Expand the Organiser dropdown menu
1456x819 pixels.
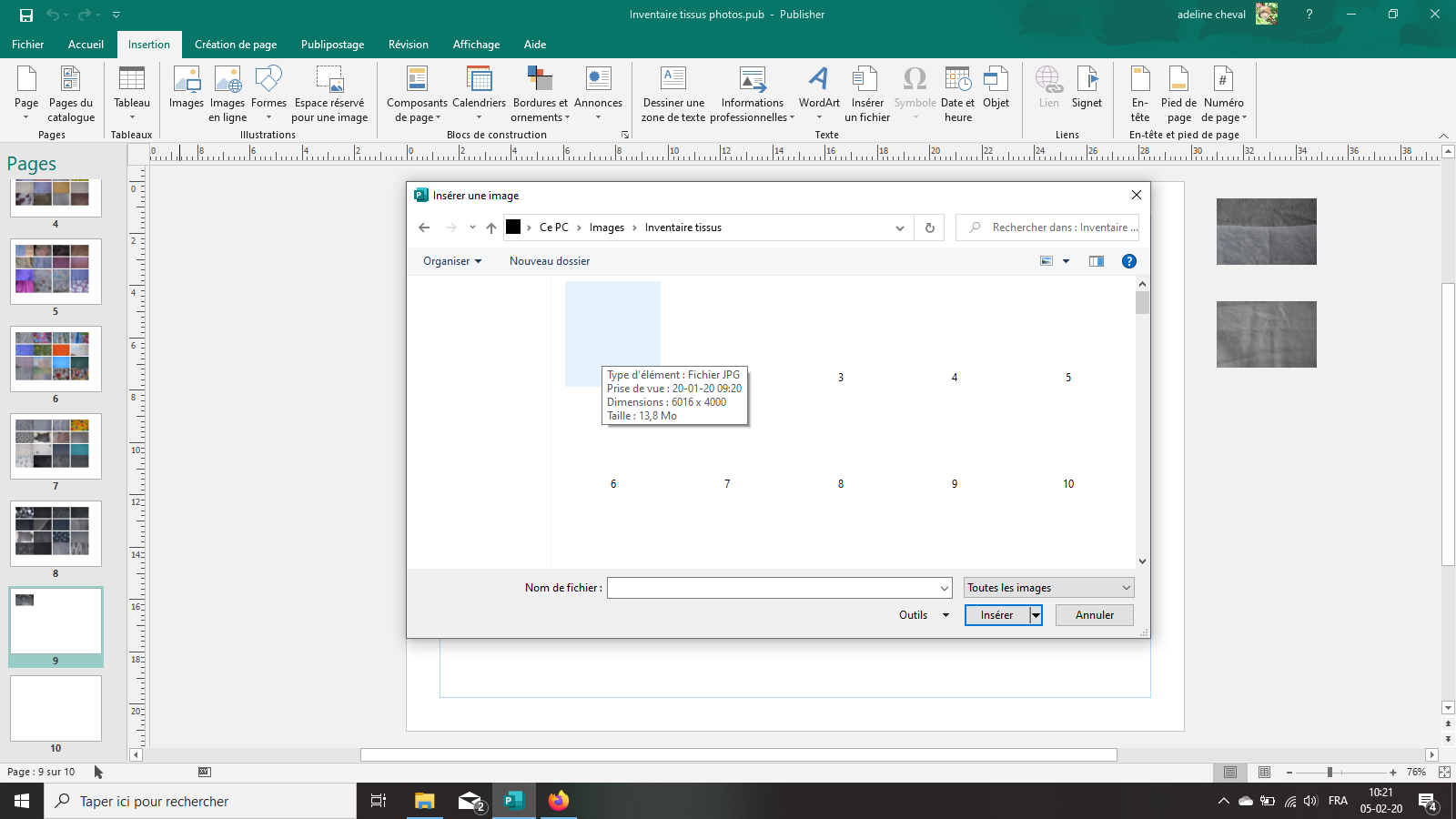coord(452,261)
